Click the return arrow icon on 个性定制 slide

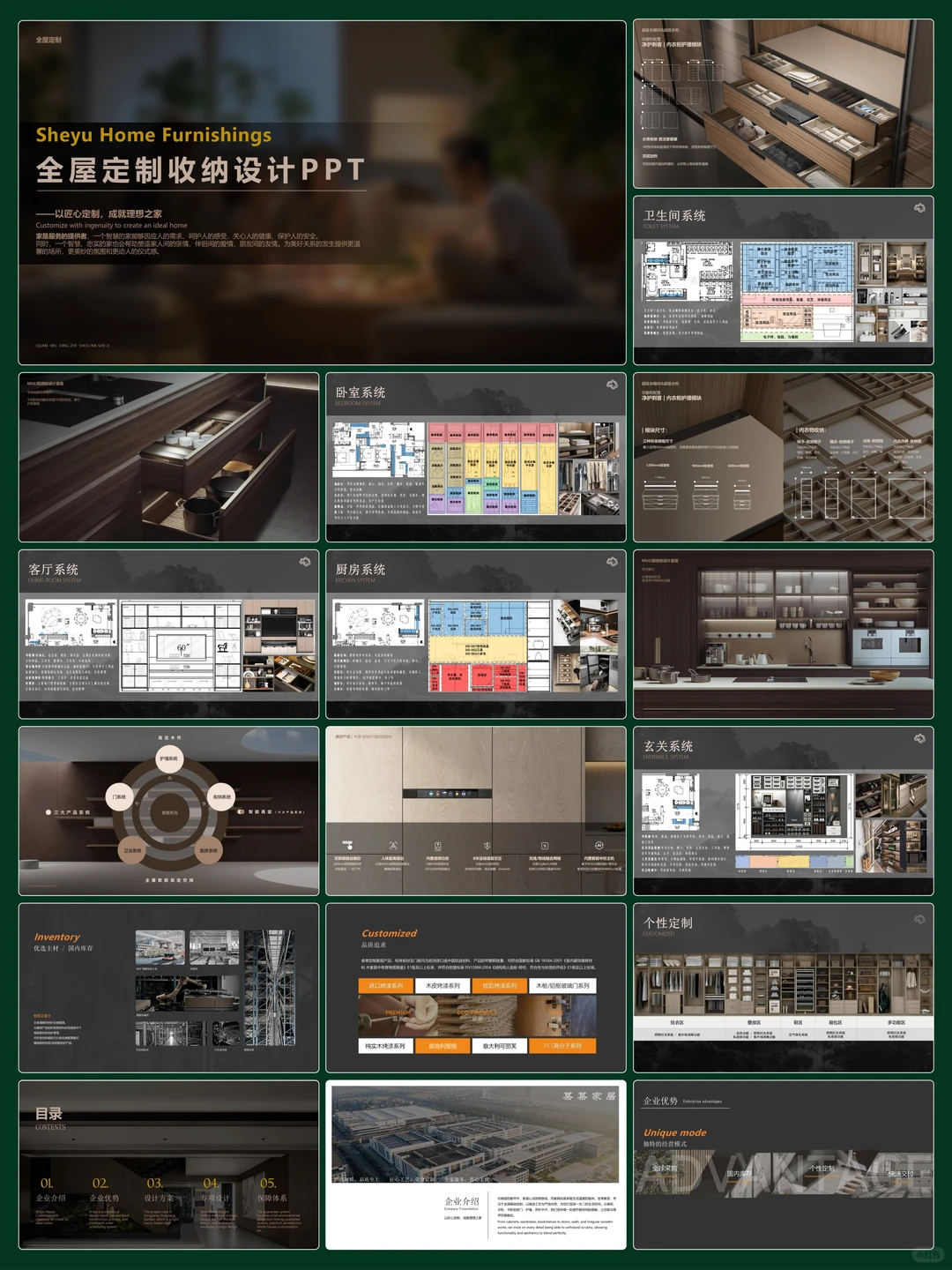click(x=919, y=919)
